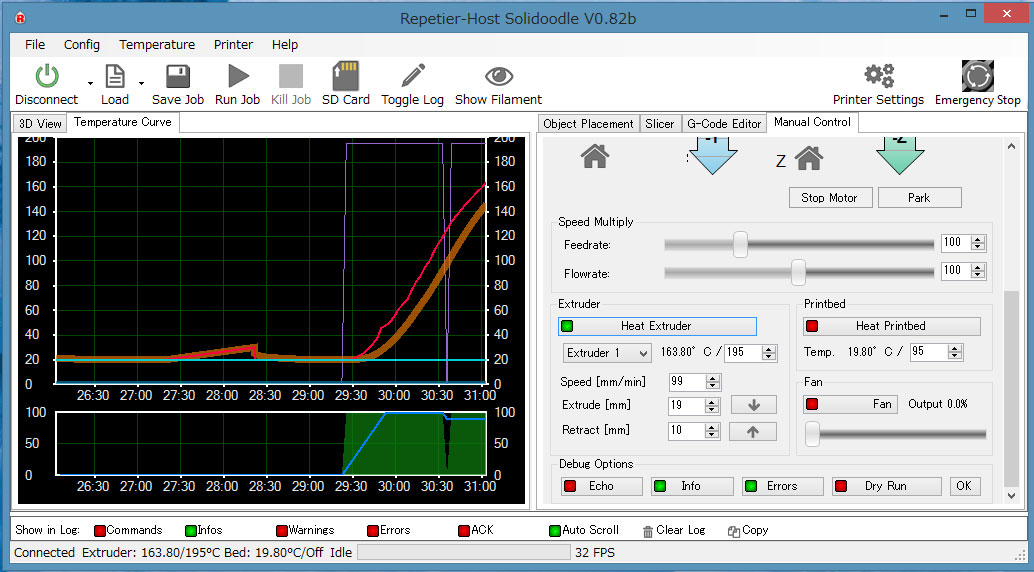Image resolution: width=1034 pixels, height=572 pixels.
Task: Click the Flowrate slider handle
Action: (x=799, y=272)
